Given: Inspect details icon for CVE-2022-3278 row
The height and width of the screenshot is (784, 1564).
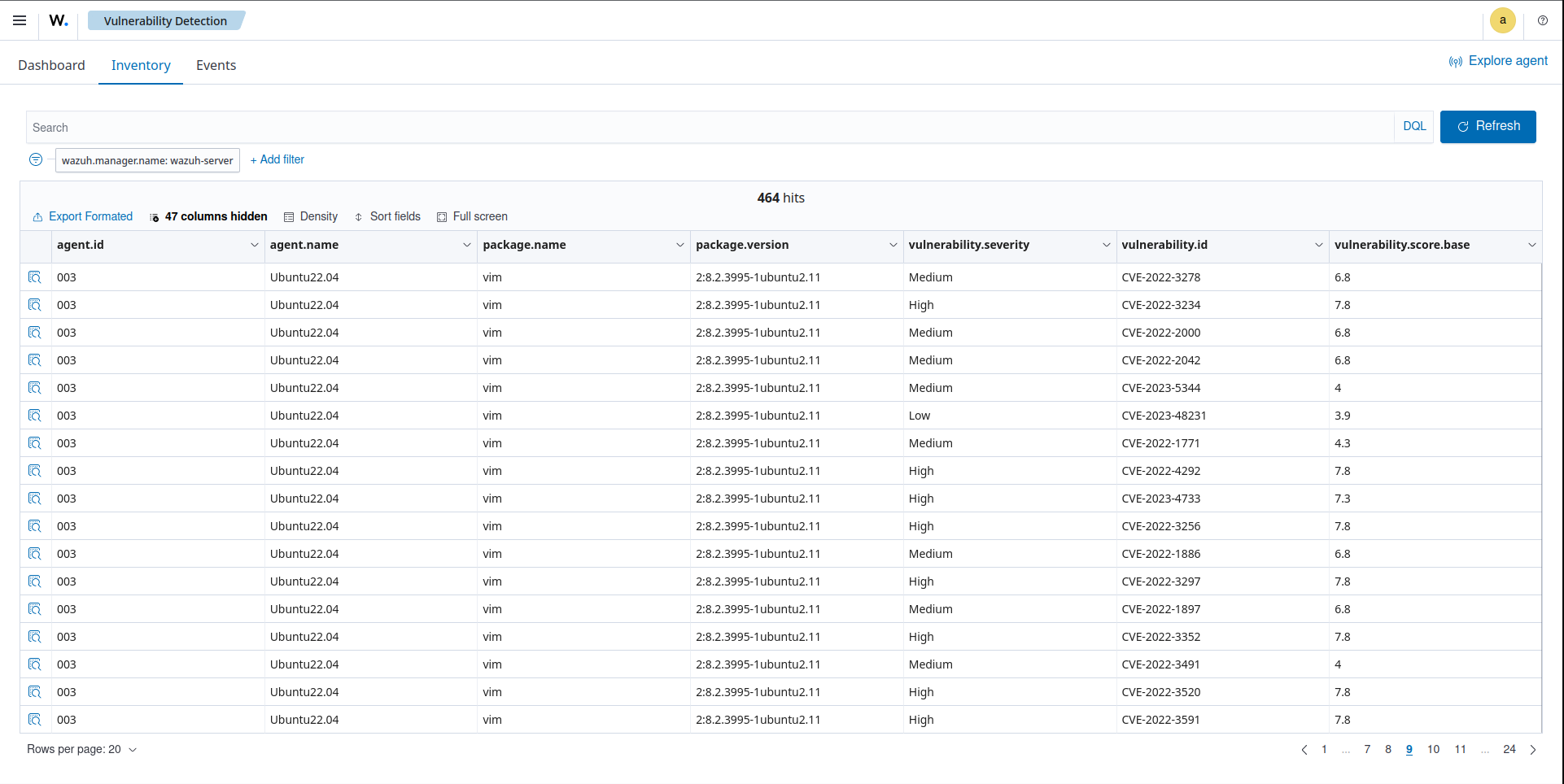Looking at the screenshot, I should pyautogui.click(x=35, y=277).
